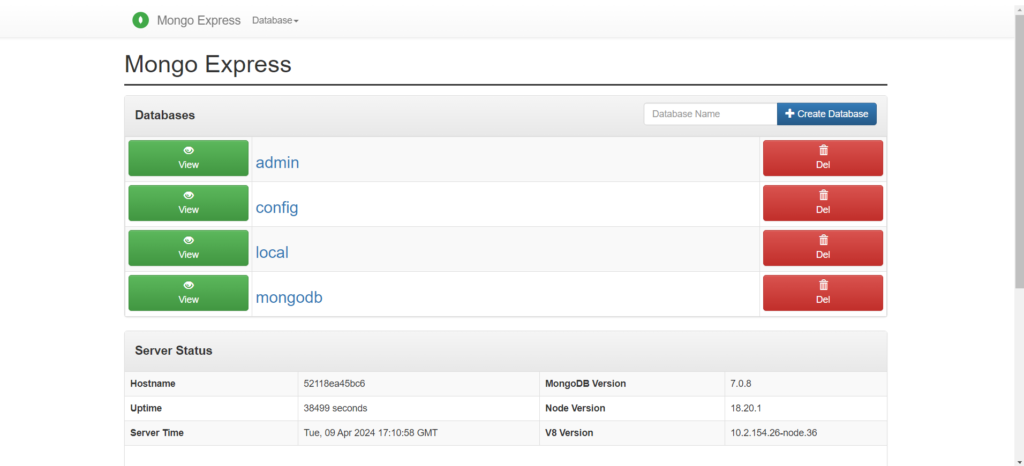Click the eye icon for local database
Image resolution: width=1024 pixels, height=466 pixels.
point(188,240)
